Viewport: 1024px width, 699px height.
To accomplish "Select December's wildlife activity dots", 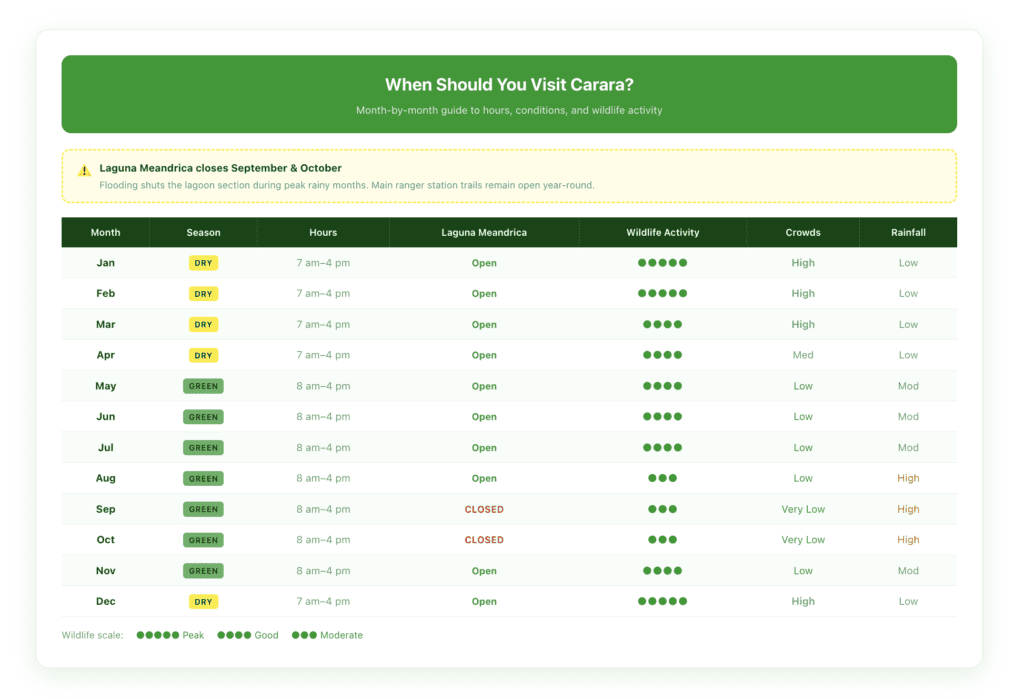I will click(x=662, y=601).
